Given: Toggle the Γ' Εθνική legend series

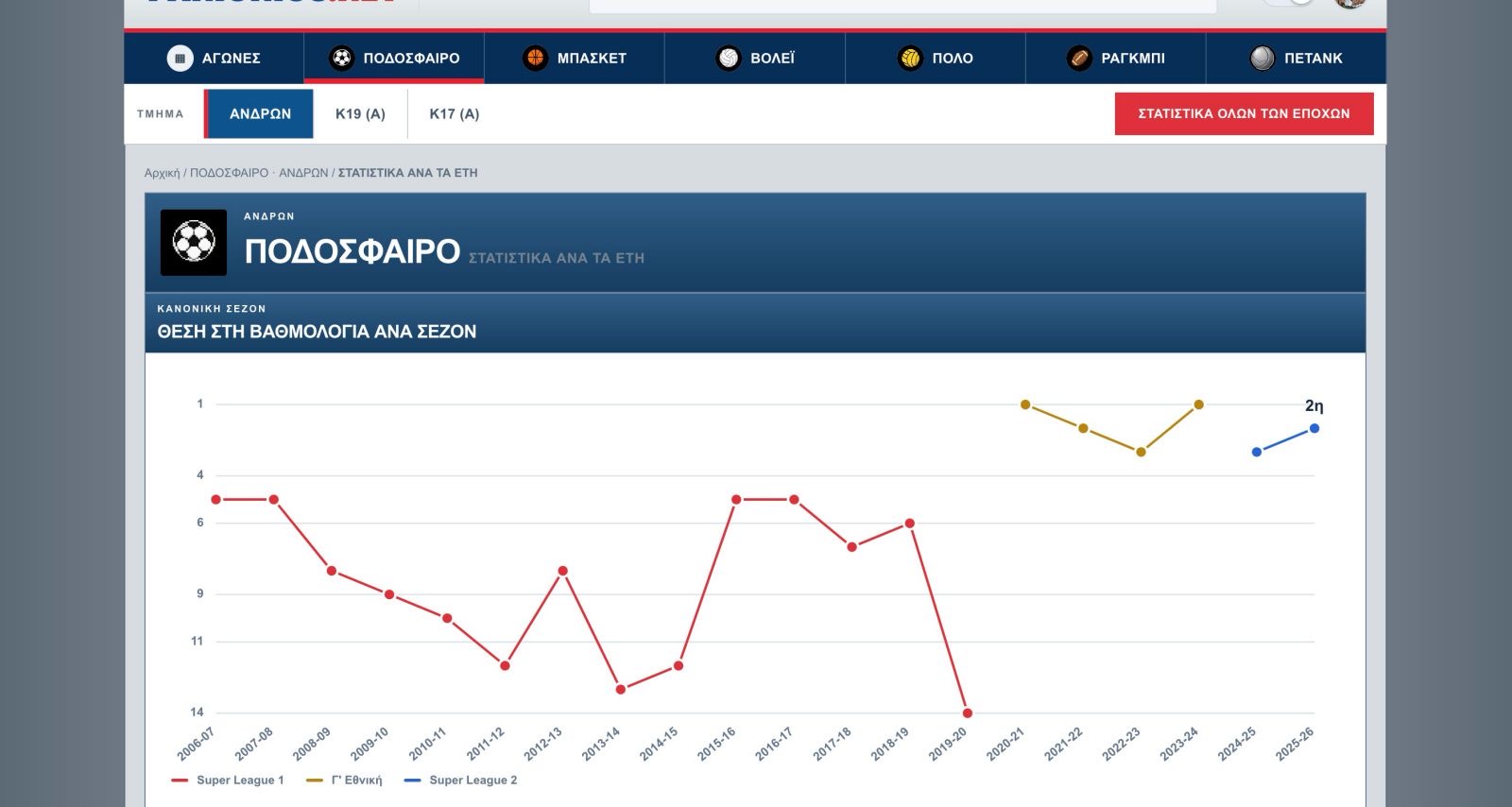Looking at the screenshot, I should click(x=344, y=781).
